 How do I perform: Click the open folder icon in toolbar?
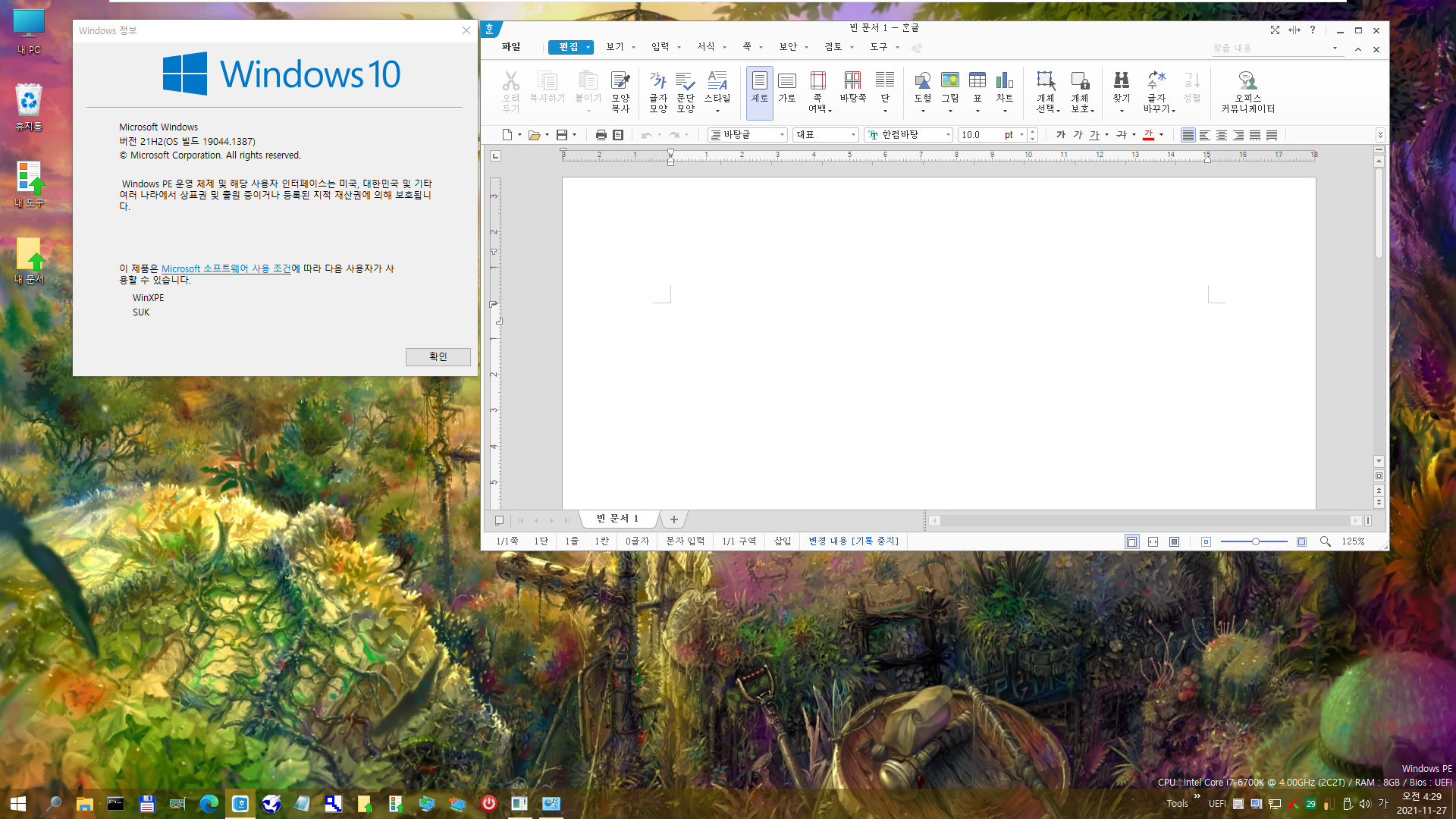pos(534,135)
